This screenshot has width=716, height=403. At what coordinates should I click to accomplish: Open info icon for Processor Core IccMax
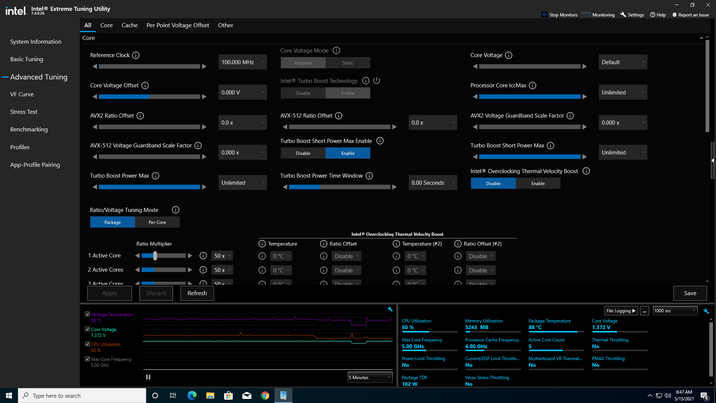[532, 85]
